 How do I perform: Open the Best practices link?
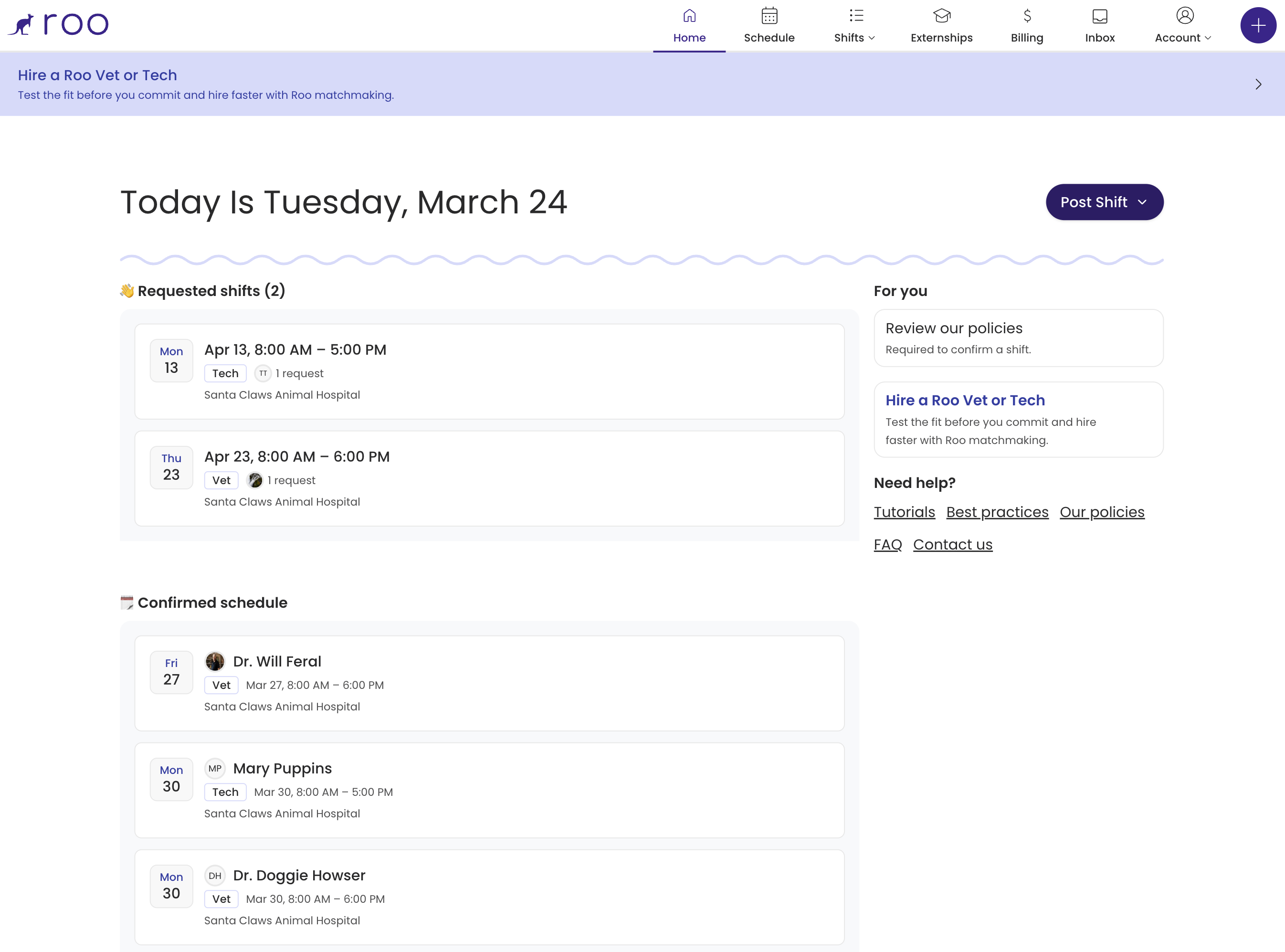997,512
